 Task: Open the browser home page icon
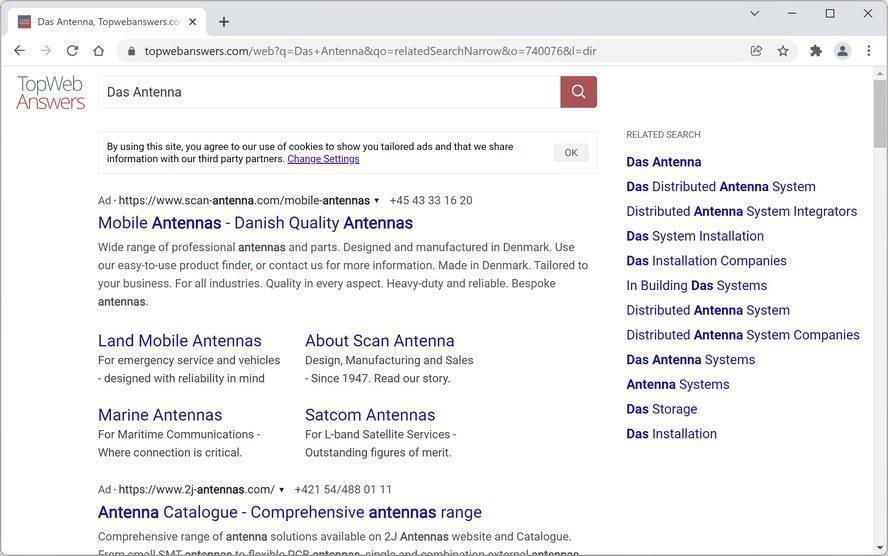click(99, 51)
